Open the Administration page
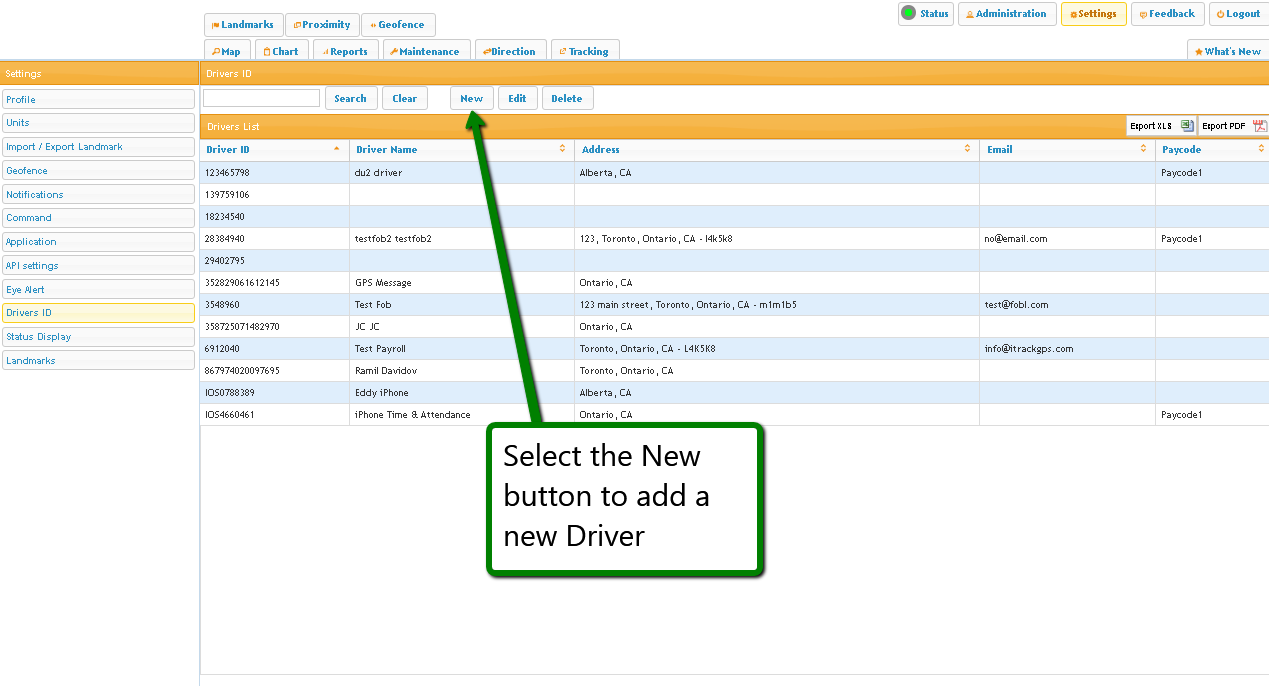The width and height of the screenshot is (1269, 686). tap(1006, 14)
